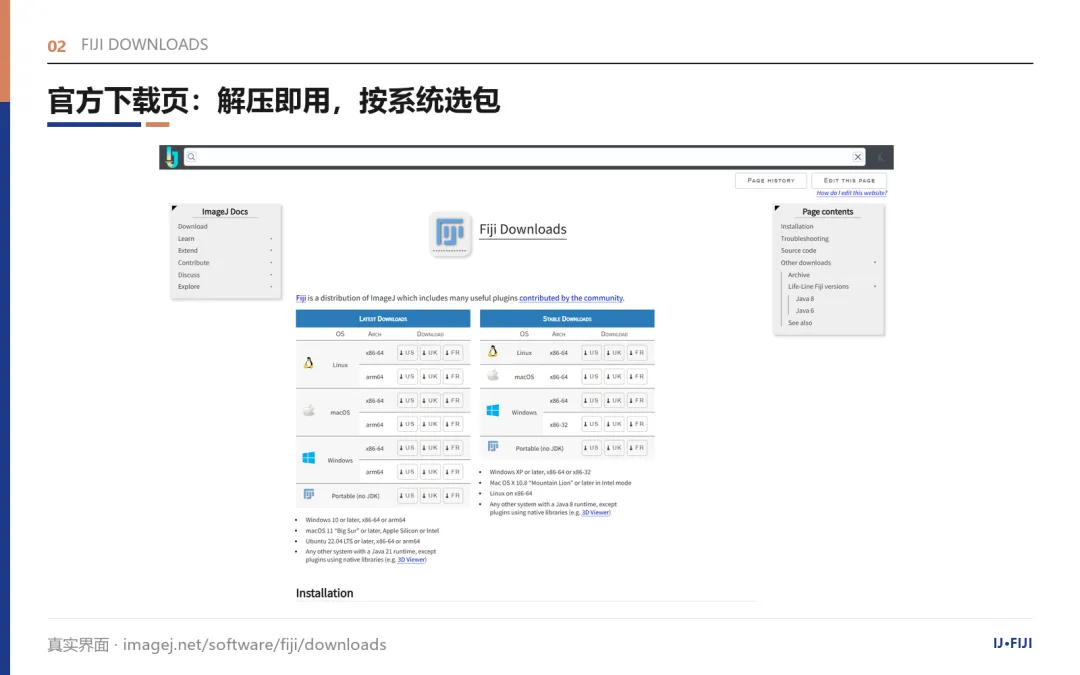1080x675 pixels.
Task: Expand the Contribute submenu arrow
Action: point(271,263)
